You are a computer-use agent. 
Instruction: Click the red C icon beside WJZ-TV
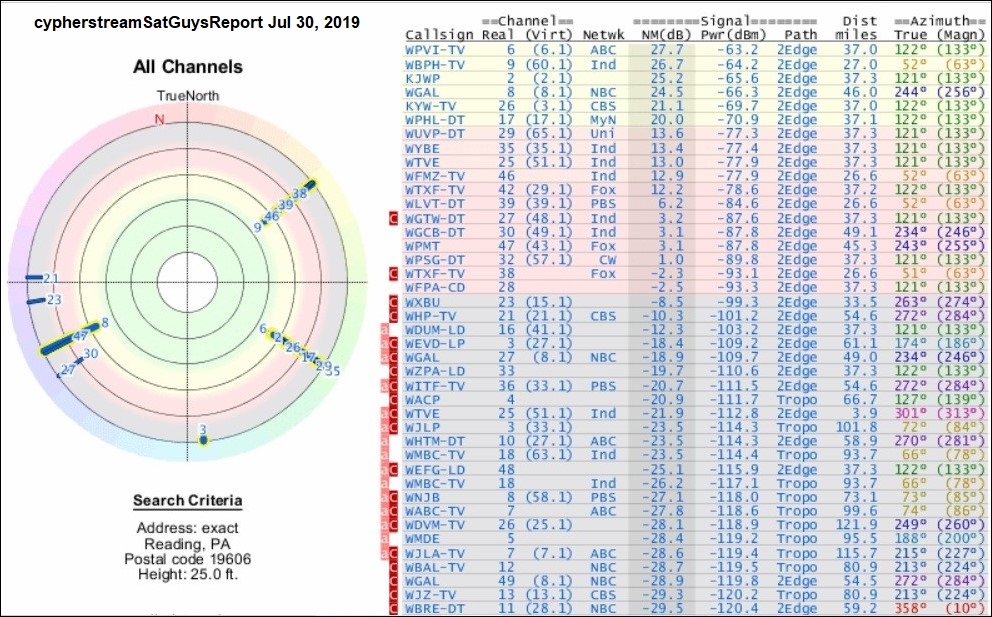(393, 595)
